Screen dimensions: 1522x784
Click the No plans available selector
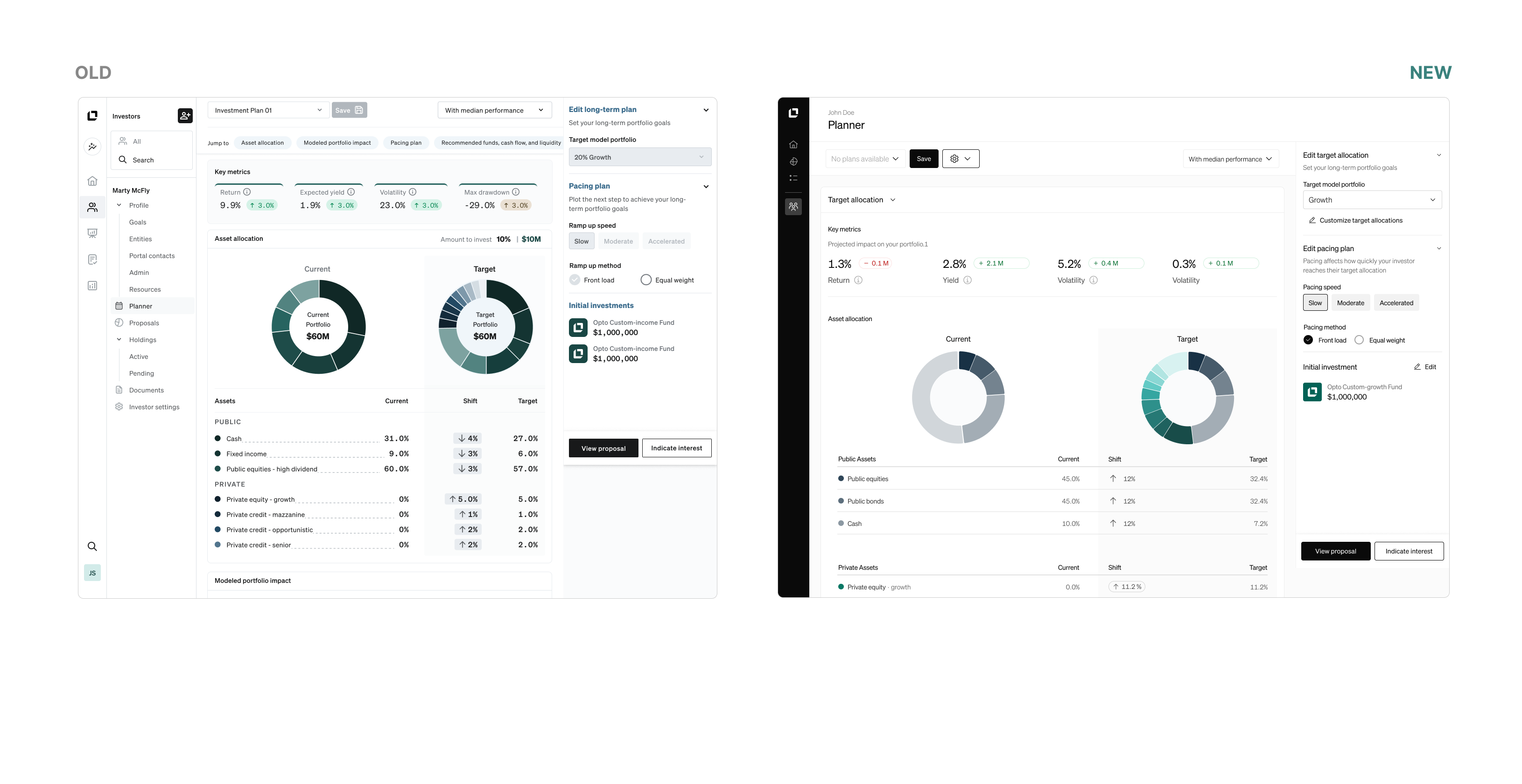[x=864, y=158]
